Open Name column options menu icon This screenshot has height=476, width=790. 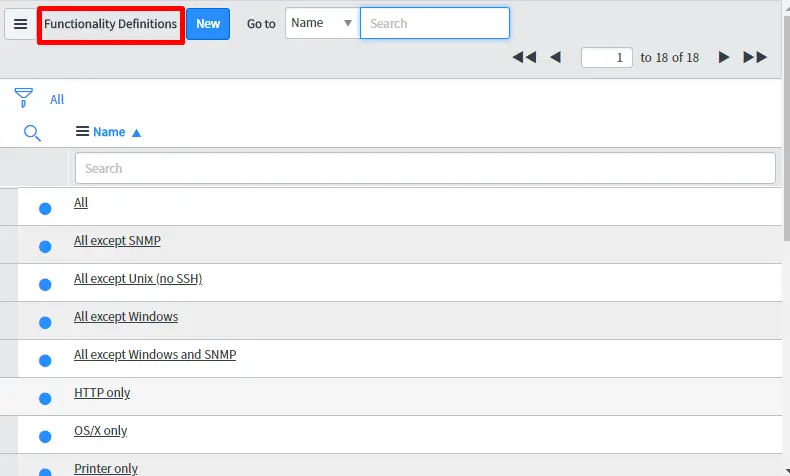(x=82, y=131)
